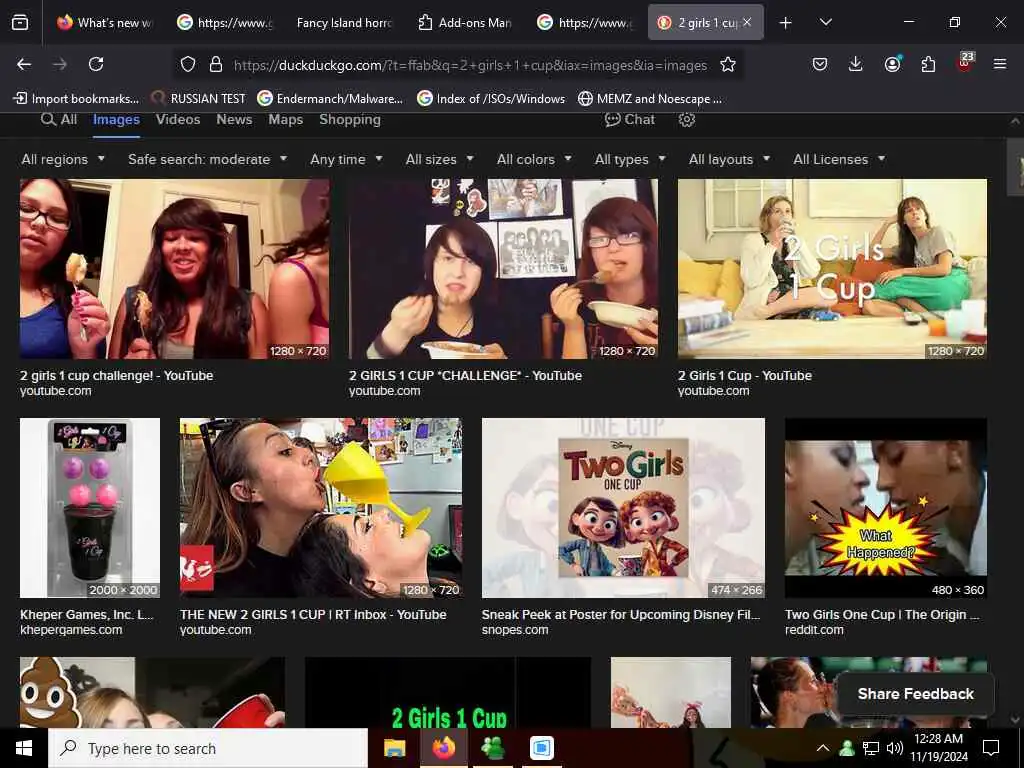Expand the All regions filter
This screenshot has width=1024, height=768.
63,159
